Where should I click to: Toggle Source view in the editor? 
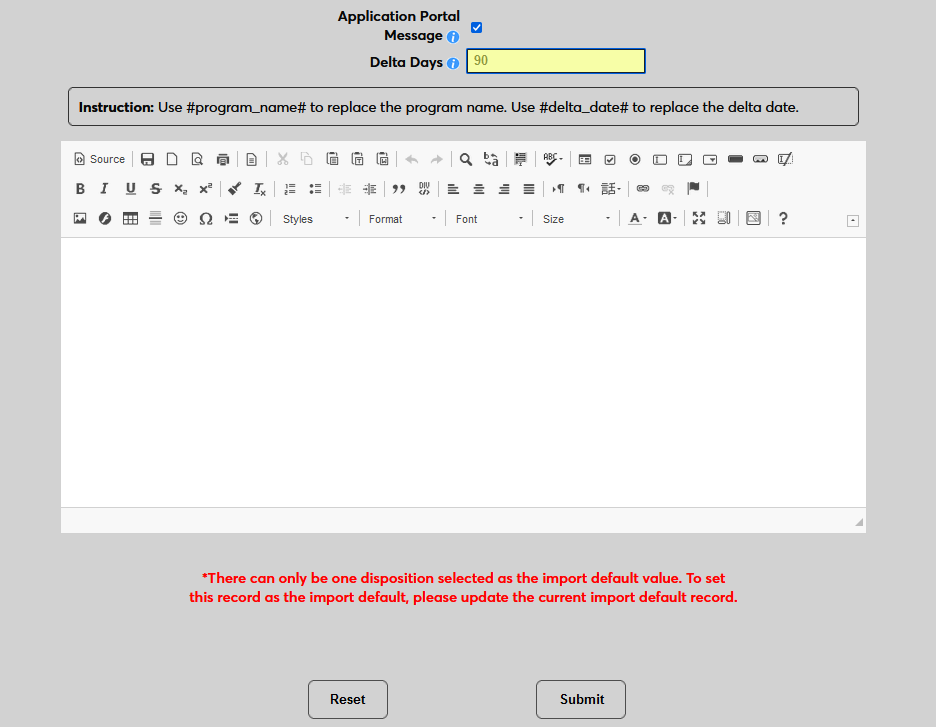[x=100, y=159]
